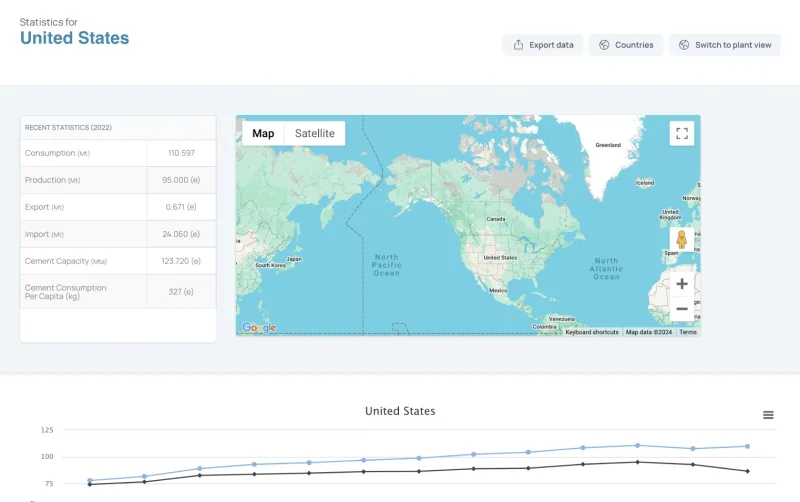Image resolution: width=800 pixels, height=502 pixels.
Task: Click the last blue line data point
Action: (x=747, y=446)
